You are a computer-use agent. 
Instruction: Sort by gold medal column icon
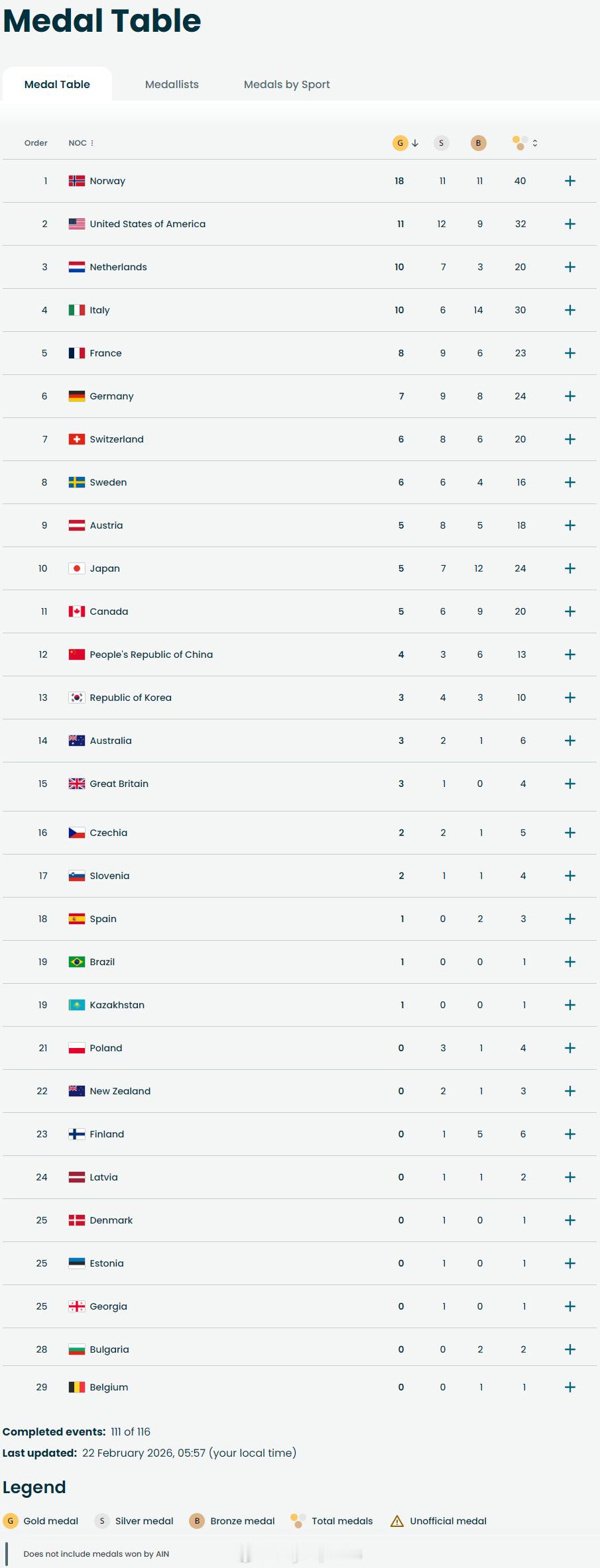click(400, 142)
